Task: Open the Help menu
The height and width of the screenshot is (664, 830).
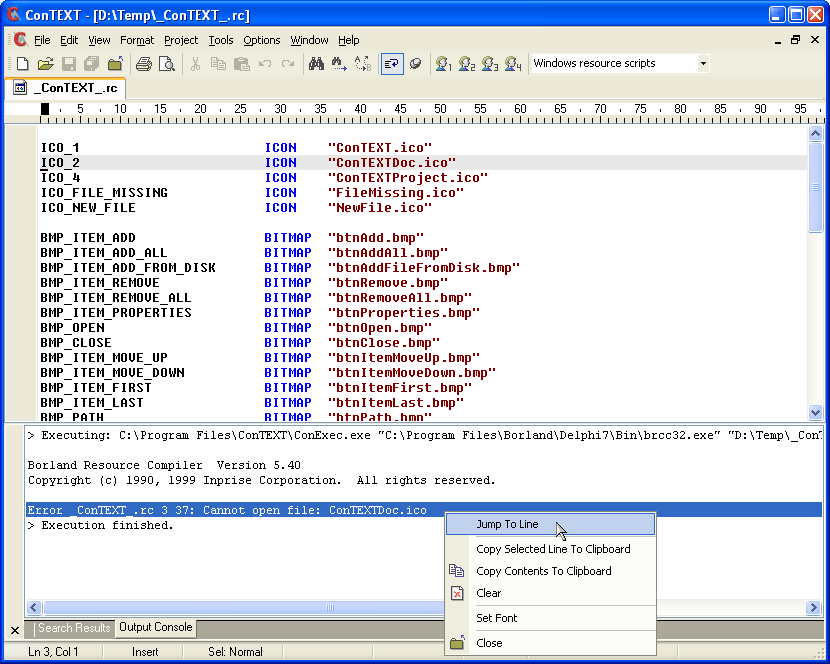Action: tap(348, 40)
